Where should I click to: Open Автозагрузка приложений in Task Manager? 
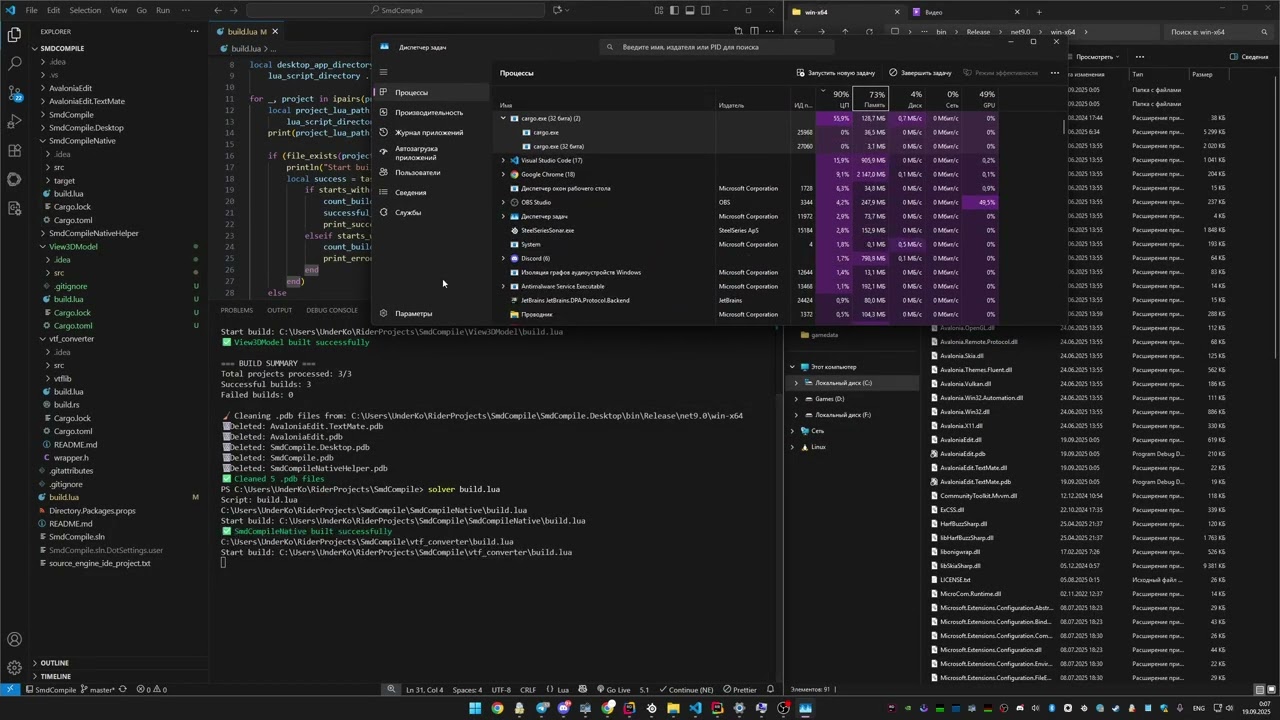click(x=429, y=153)
